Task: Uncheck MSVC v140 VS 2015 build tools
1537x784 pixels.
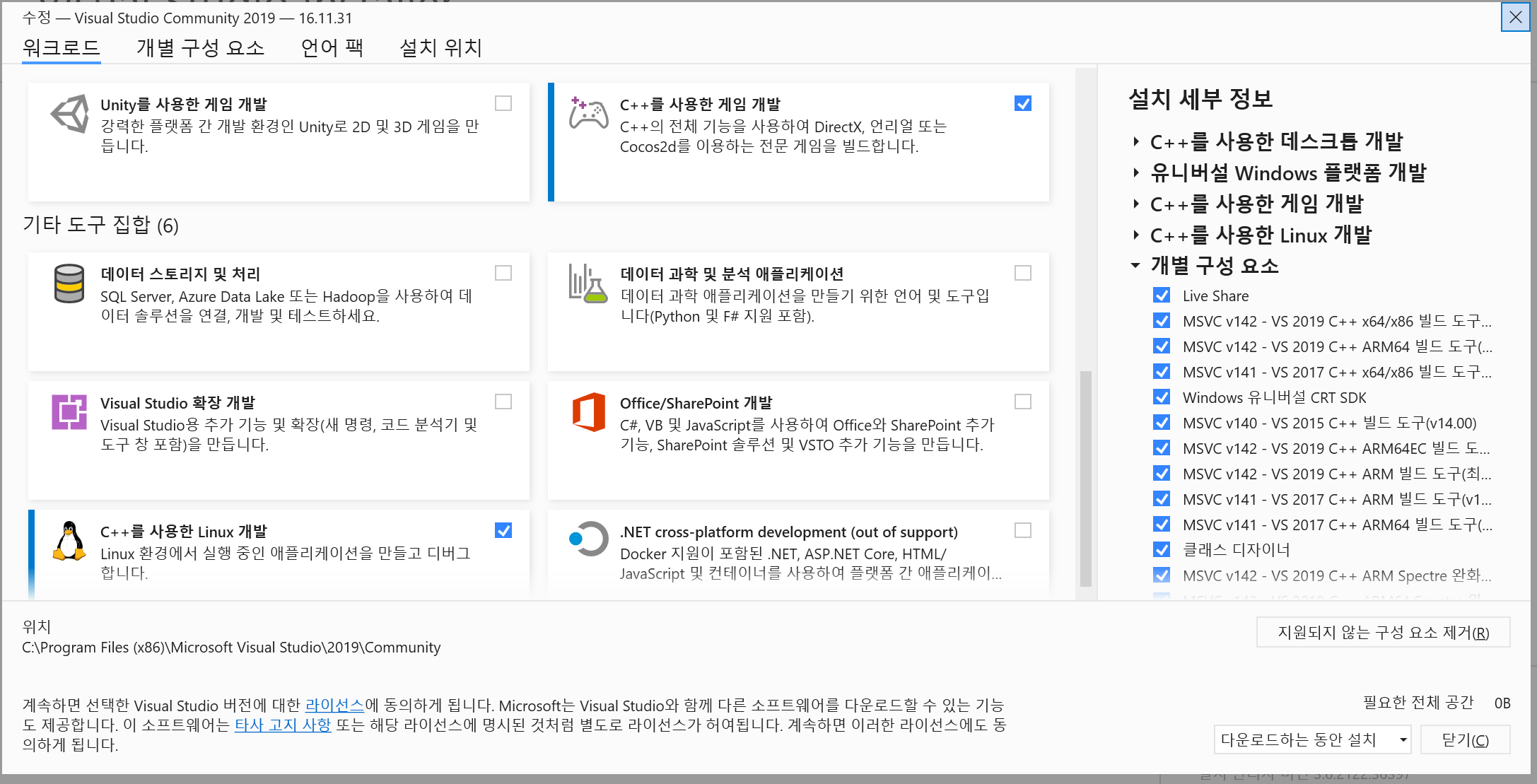Action: [x=1162, y=422]
